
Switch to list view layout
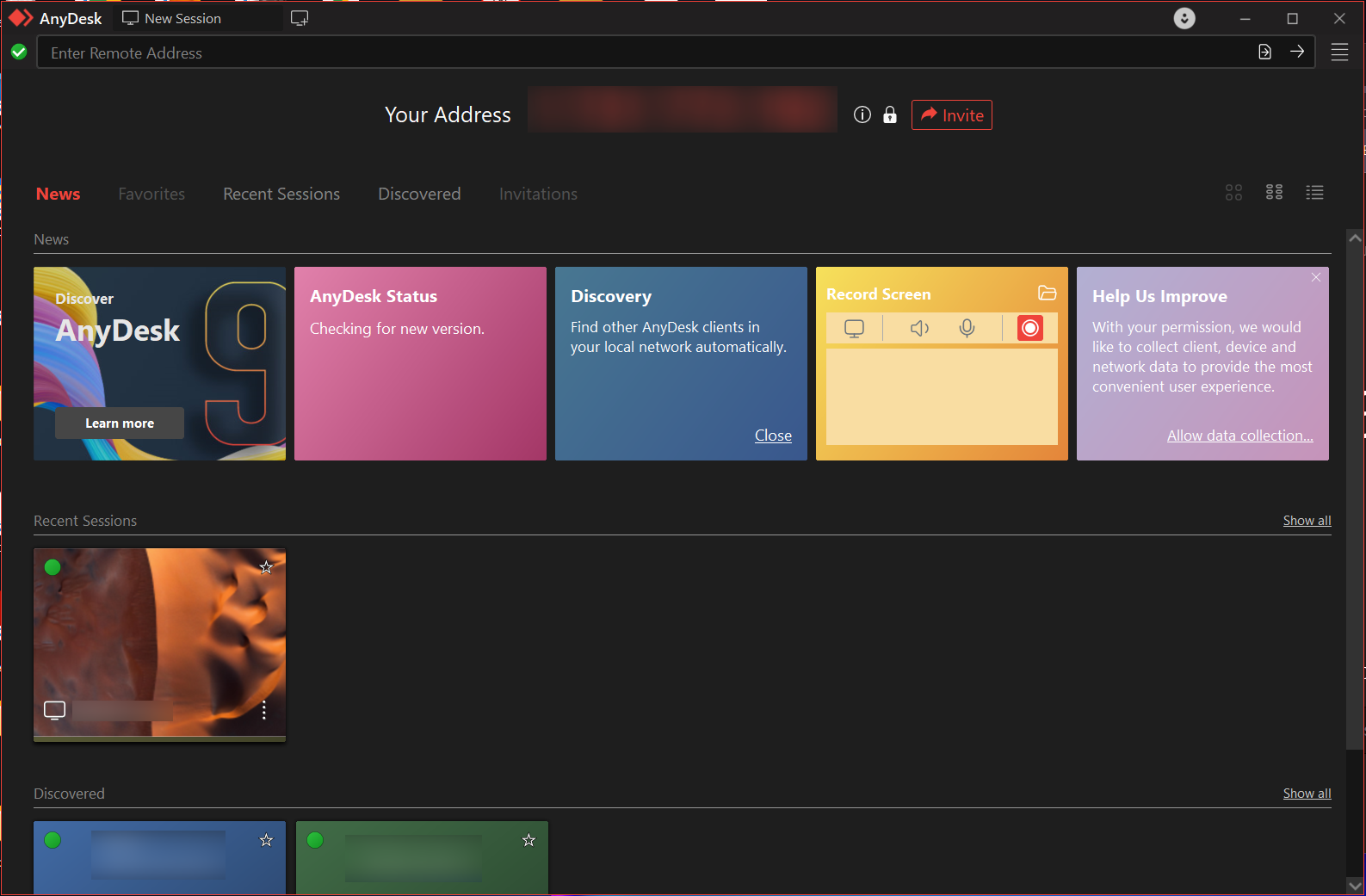1314,193
